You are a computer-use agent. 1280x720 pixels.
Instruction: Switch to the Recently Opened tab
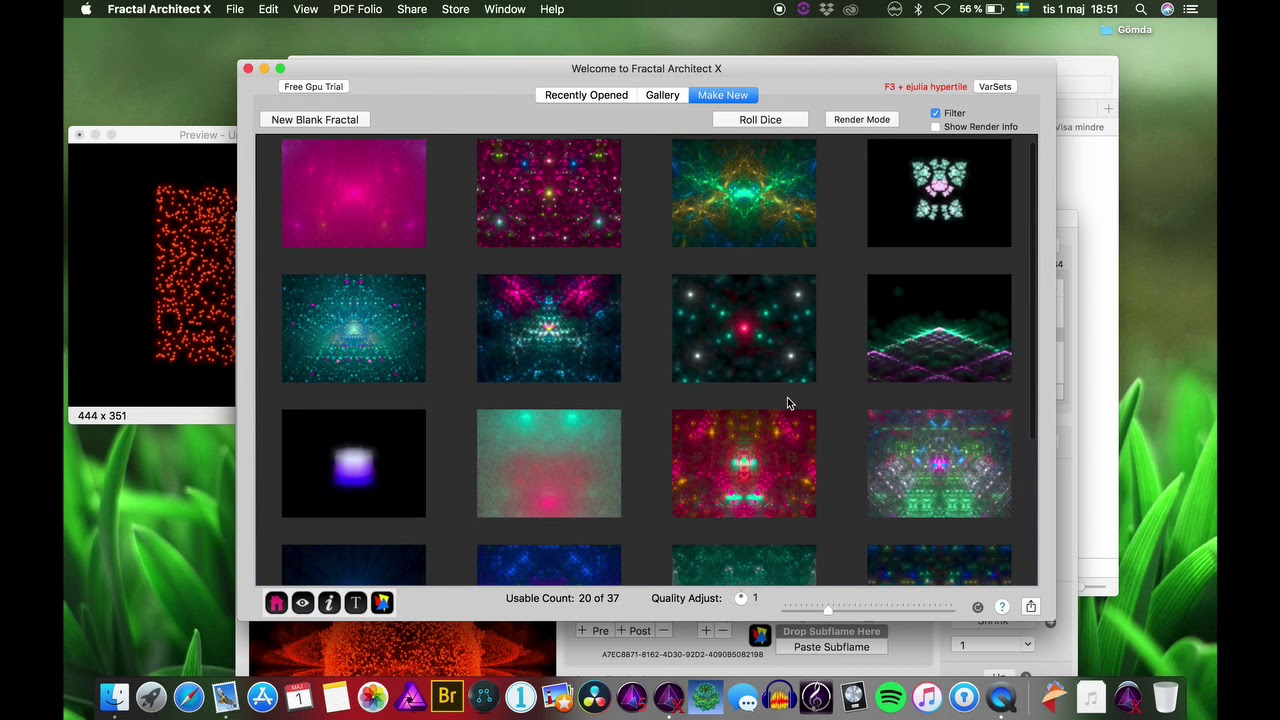pos(586,95)
